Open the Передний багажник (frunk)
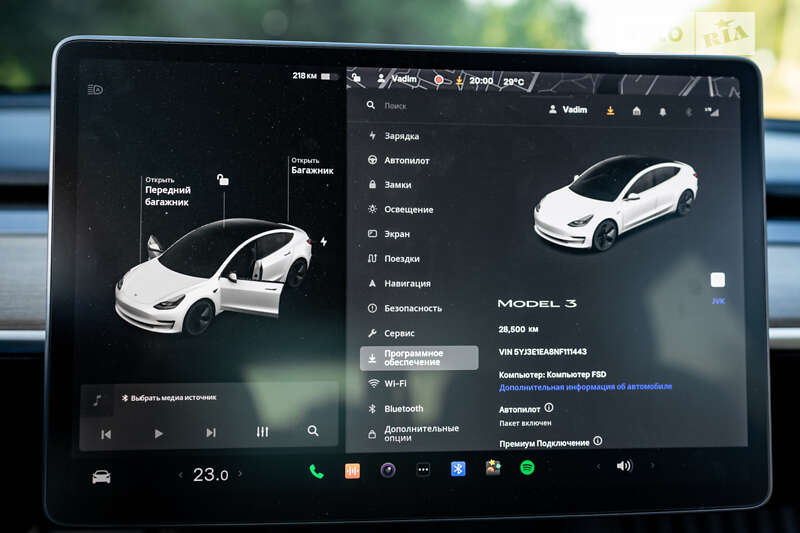This screenshot has width=800, height=533. (x=168, y=192)
